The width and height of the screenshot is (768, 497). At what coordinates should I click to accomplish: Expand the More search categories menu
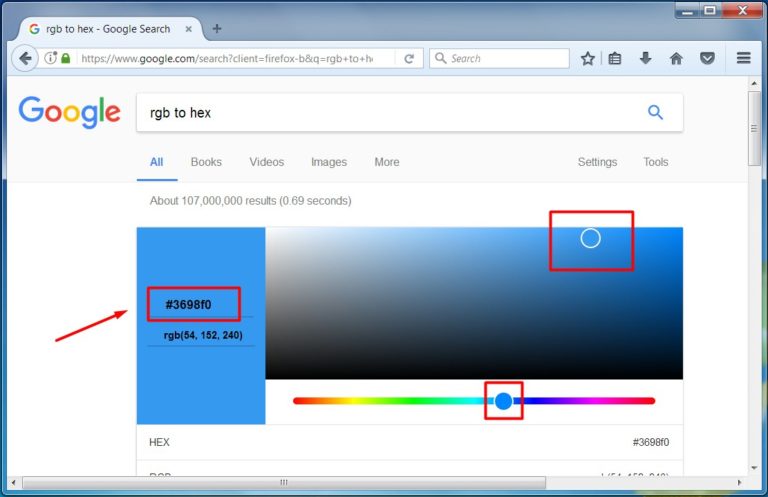pyautogui.click(x=387, y=162)
